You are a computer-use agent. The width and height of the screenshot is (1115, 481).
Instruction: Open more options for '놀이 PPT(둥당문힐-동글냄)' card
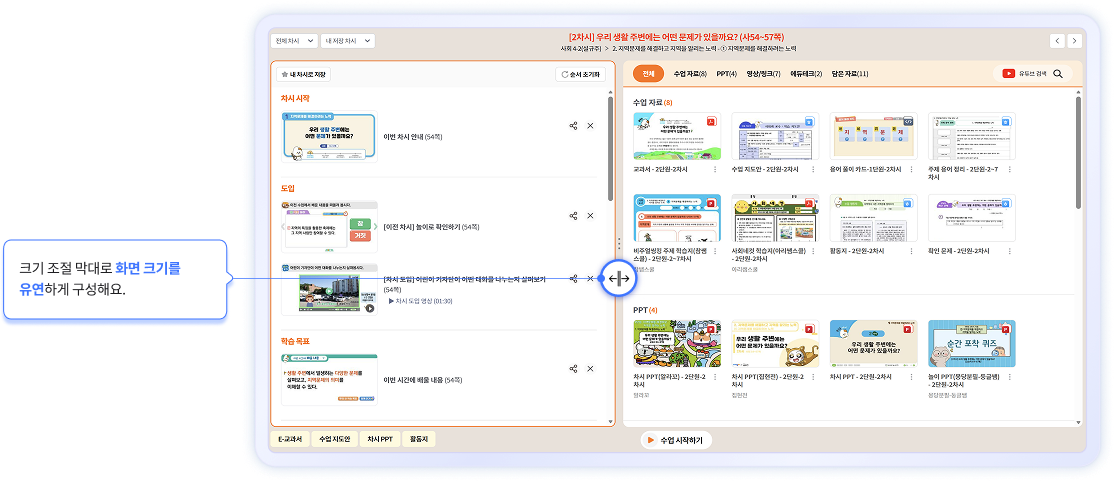pyautogui.click(x=1010, y=376)
